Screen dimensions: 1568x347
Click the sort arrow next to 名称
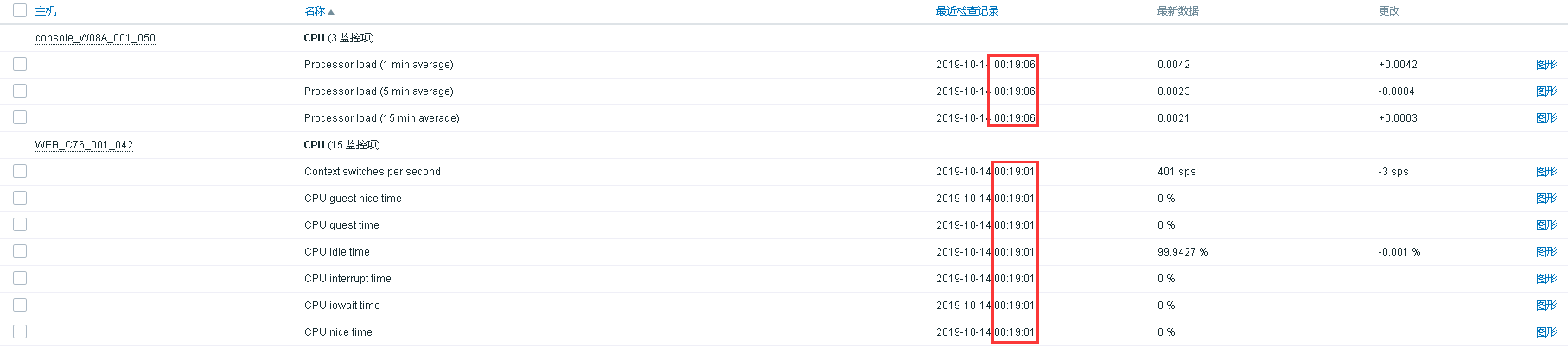tap(331, 12)
